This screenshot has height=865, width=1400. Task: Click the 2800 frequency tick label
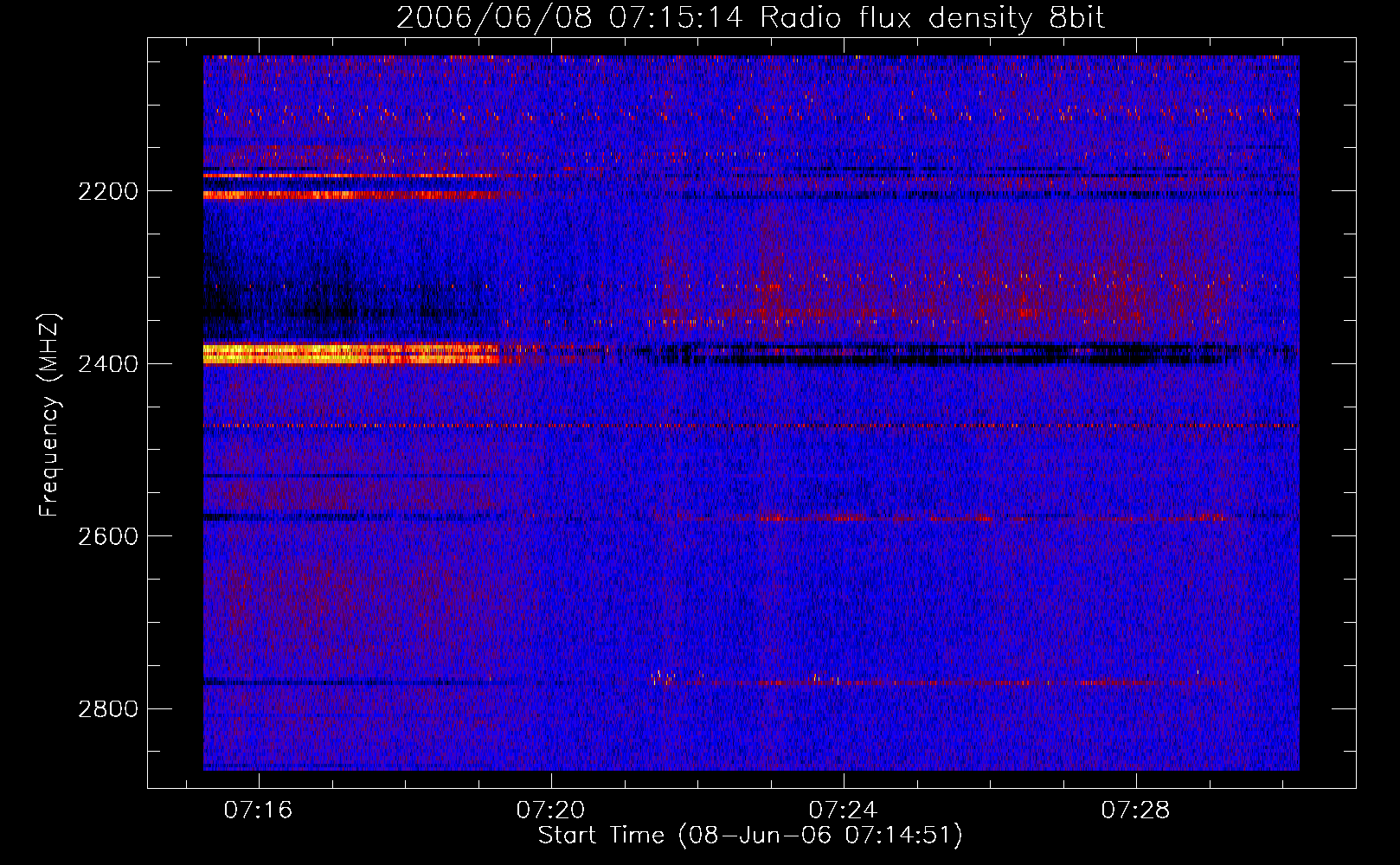coord(108,709)
